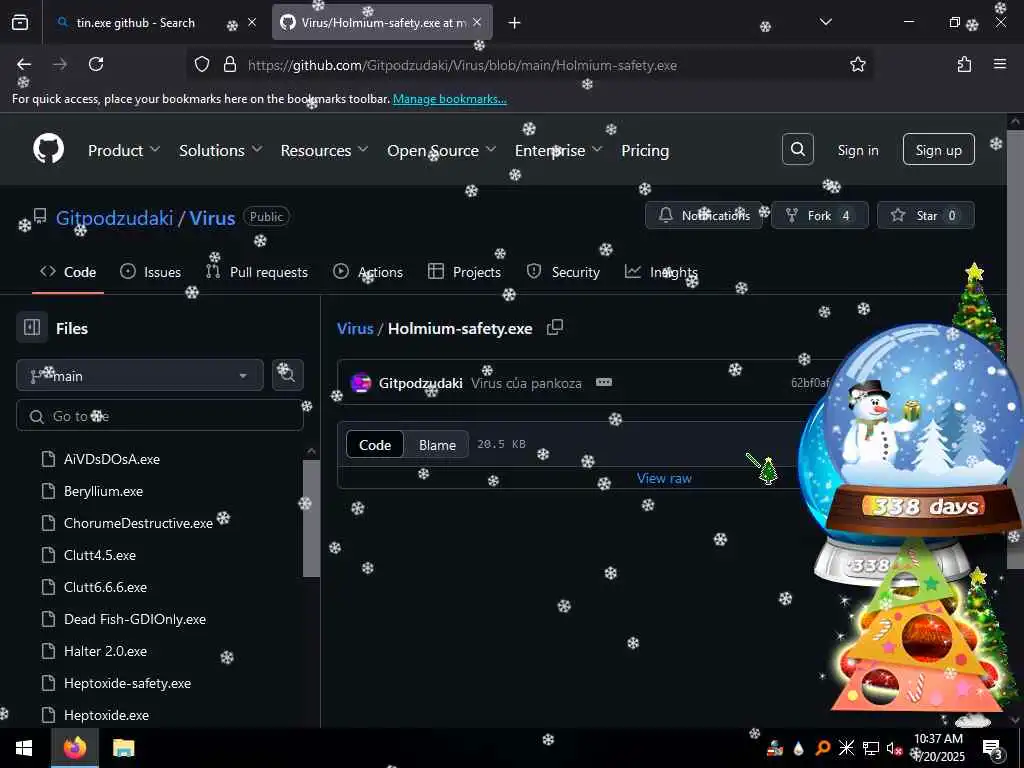
Task: Open the Insights tab
Action: [662, 272]
